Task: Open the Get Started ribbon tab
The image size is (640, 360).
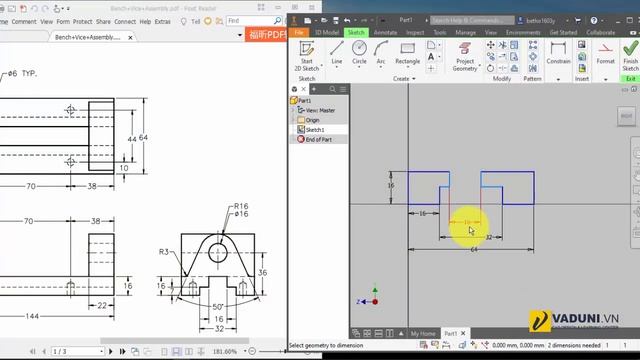Action: (x=563, y=32)
